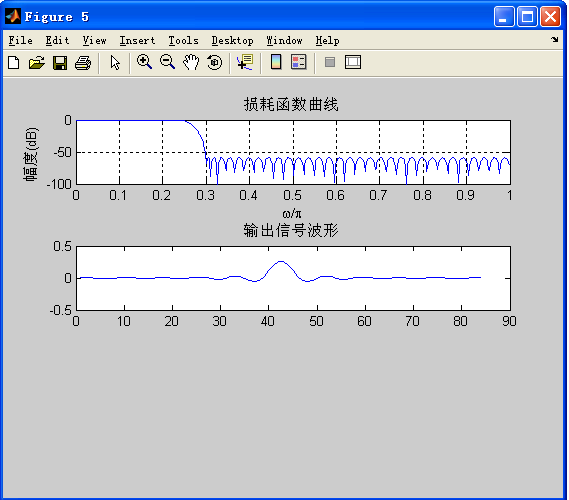
Task: Insert a colorbar via toolbar icon
Action: tap(276, 62)
